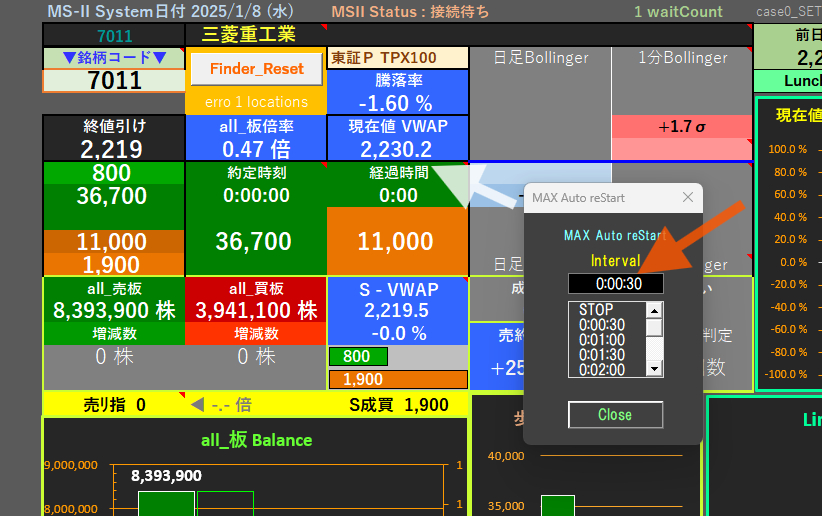Click the +1.7 σ Bollinger cell
The height and width of the screenshot is (516, 822).
click(682, 127)
